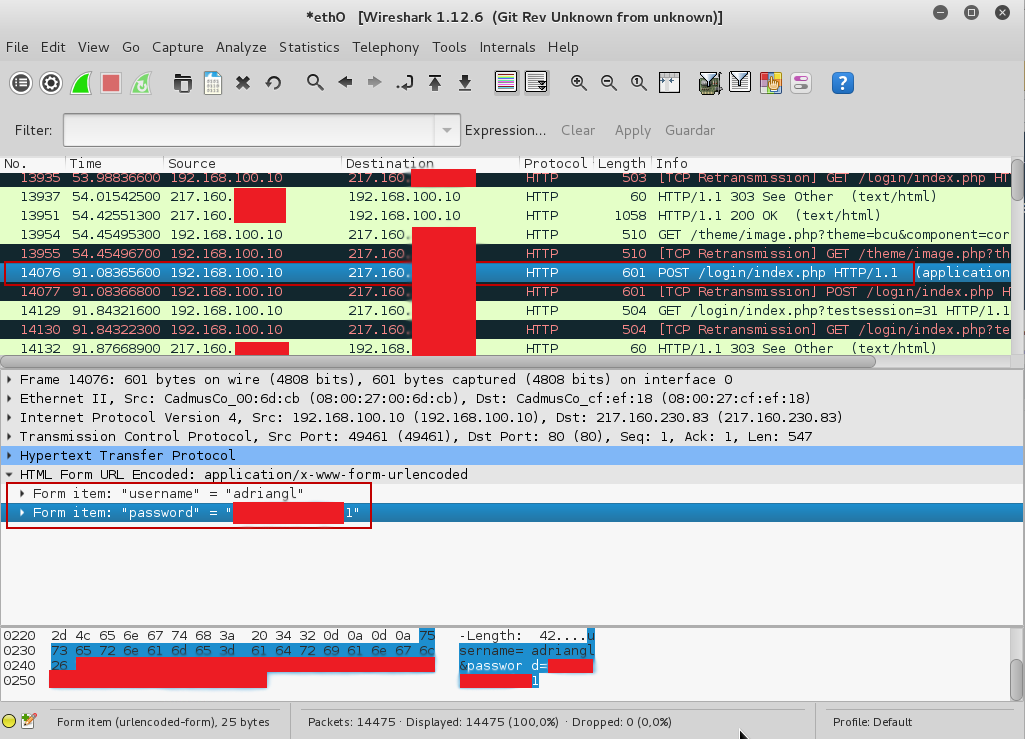Open the Capture menu

(178, 47)
